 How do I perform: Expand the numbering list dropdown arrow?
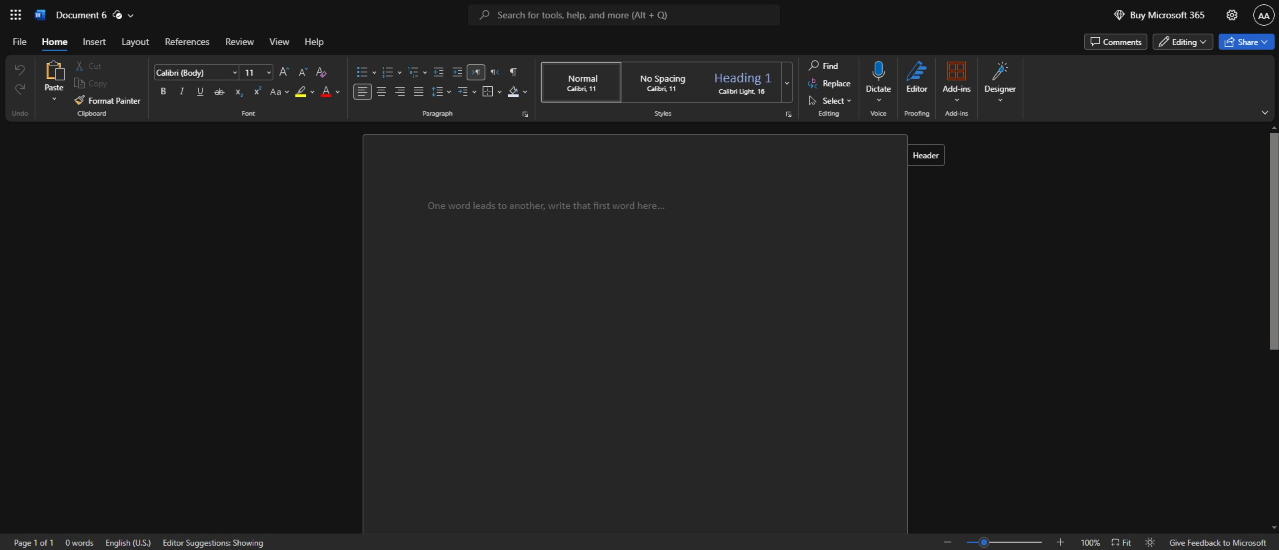pyautogui.click(x=399, y=73)
